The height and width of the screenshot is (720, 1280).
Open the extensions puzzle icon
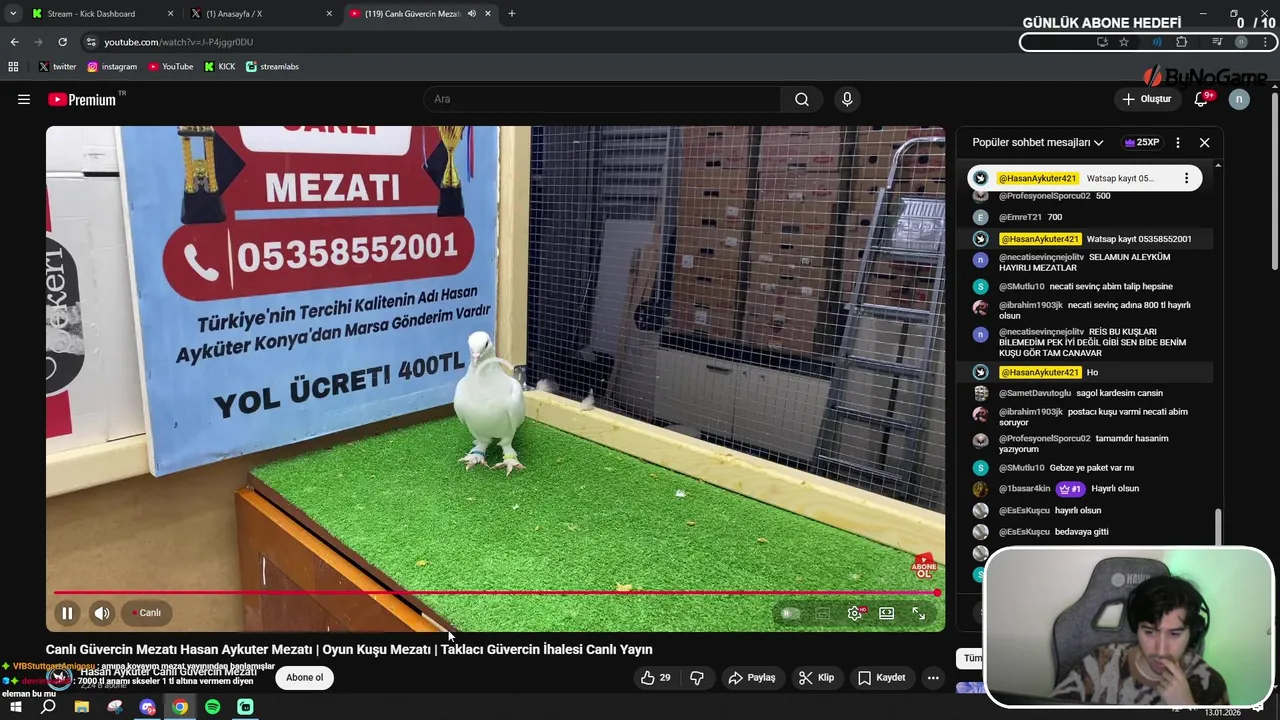(1181, 42)
